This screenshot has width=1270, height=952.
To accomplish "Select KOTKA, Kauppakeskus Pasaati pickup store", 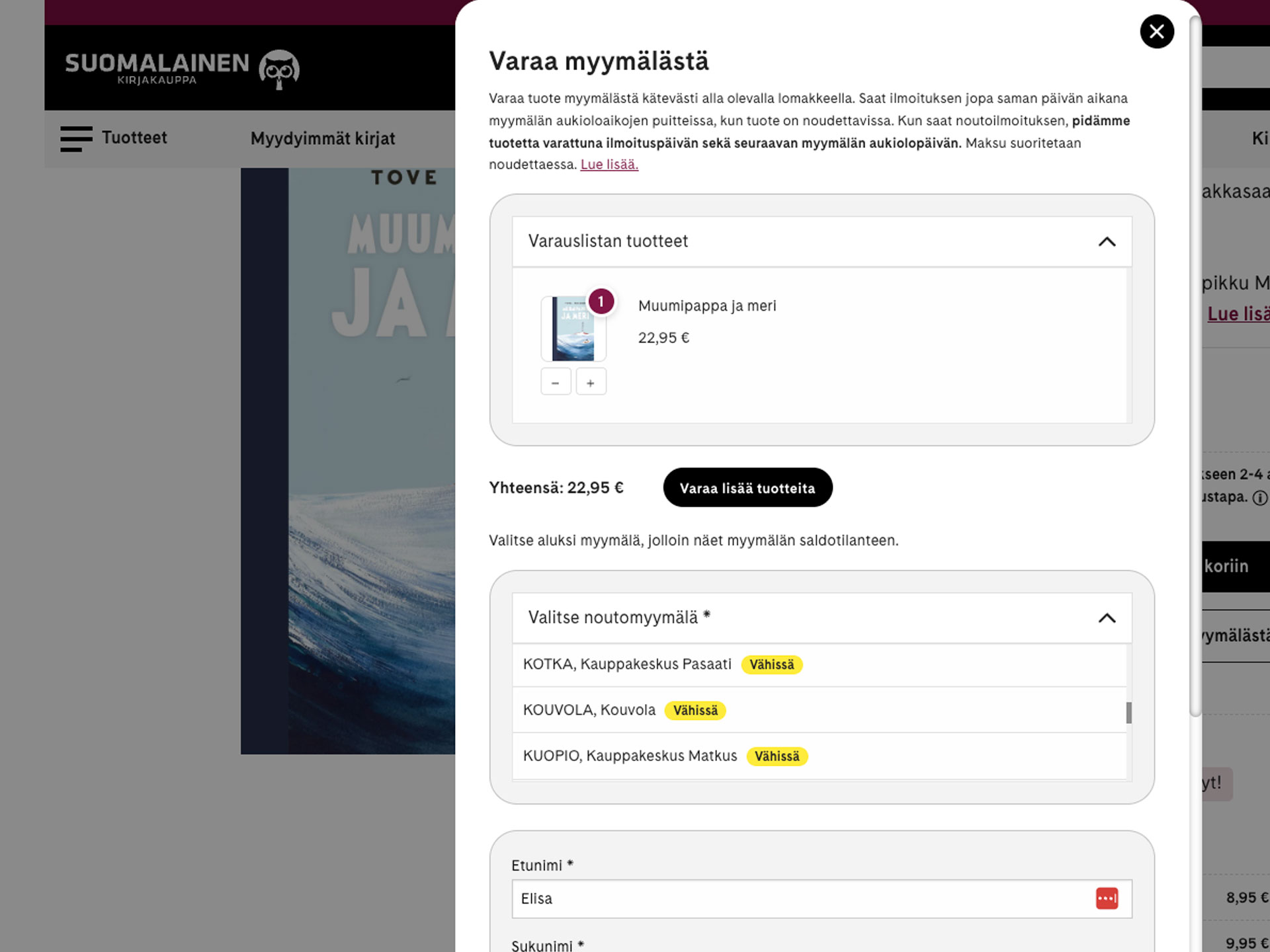I will tap(628, 664).
